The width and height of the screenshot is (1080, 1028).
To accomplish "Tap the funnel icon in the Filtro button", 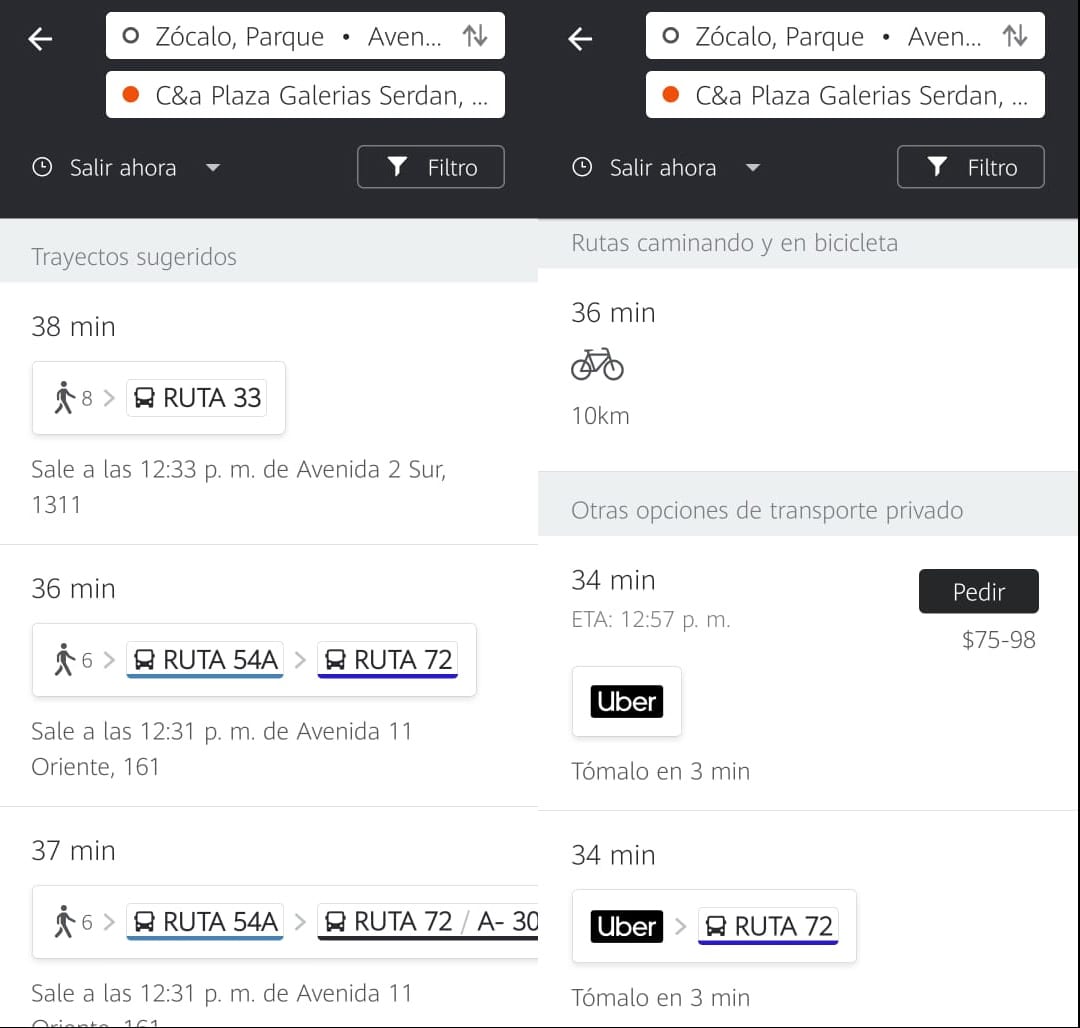I will click(x=399, y=167).
